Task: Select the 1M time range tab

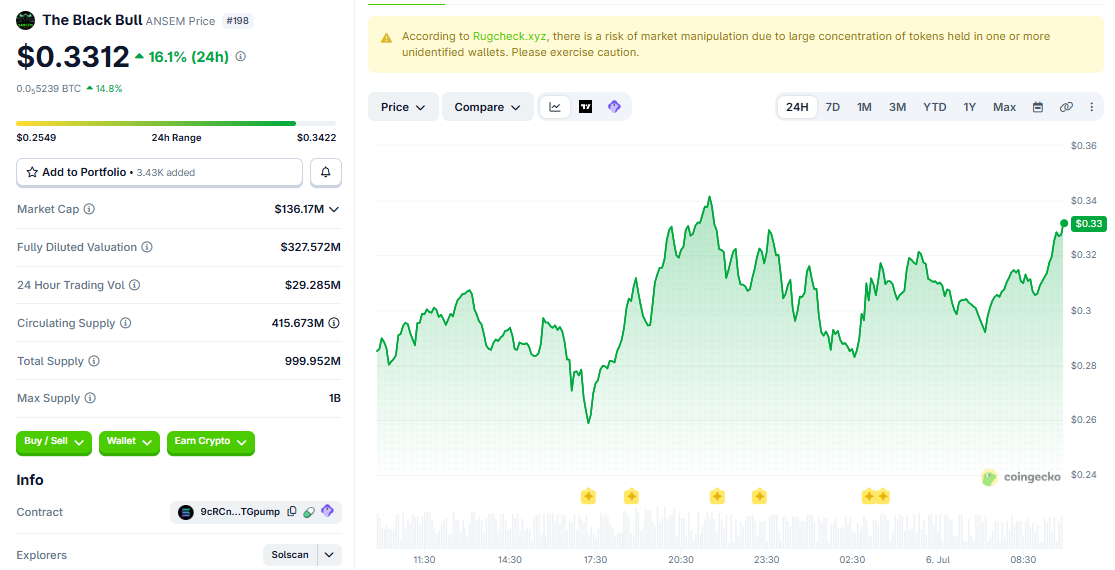Action: (x=864, y=107)
